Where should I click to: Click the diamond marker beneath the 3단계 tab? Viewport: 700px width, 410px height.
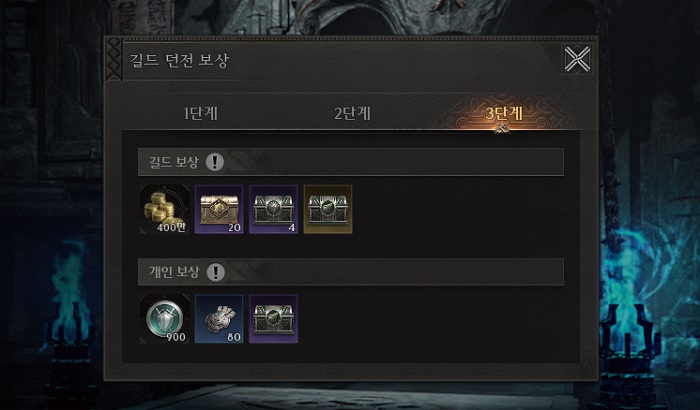pos(503,129)
